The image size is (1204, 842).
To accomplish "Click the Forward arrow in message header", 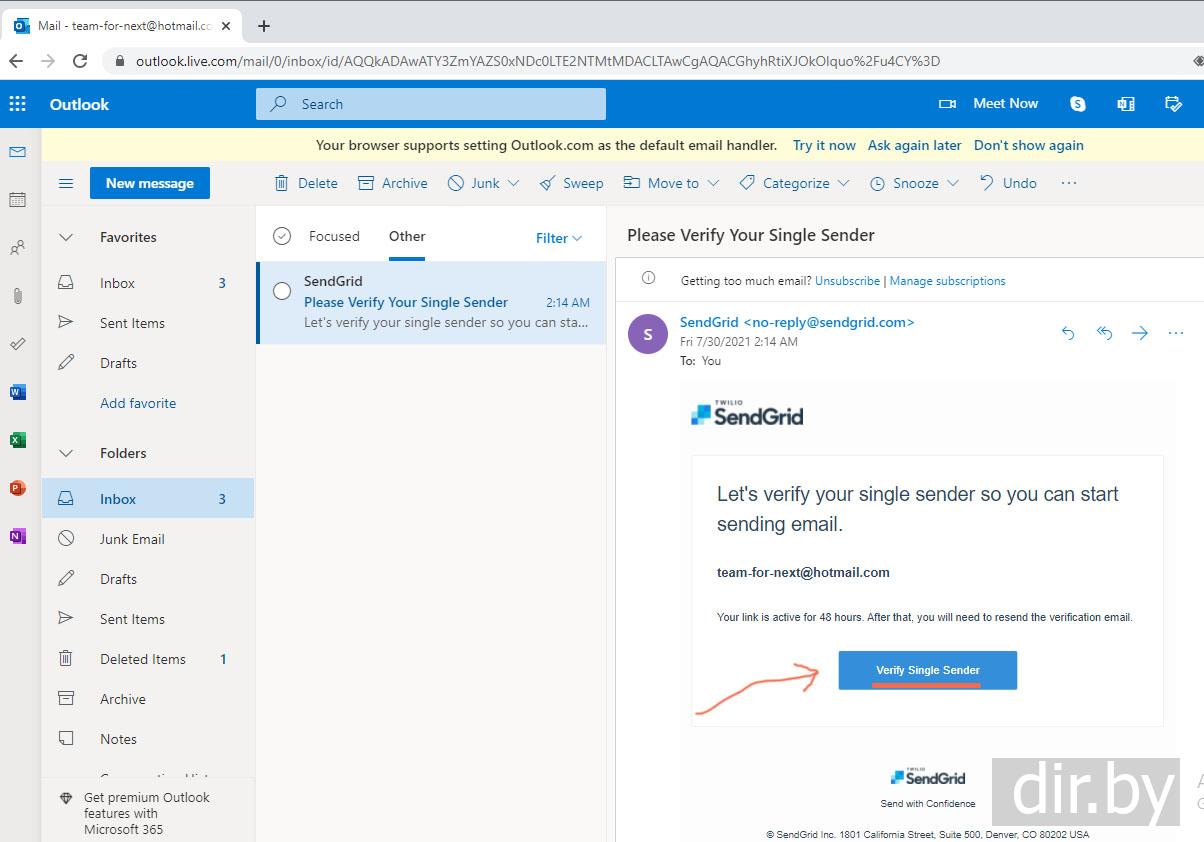I will (1140, 333).
